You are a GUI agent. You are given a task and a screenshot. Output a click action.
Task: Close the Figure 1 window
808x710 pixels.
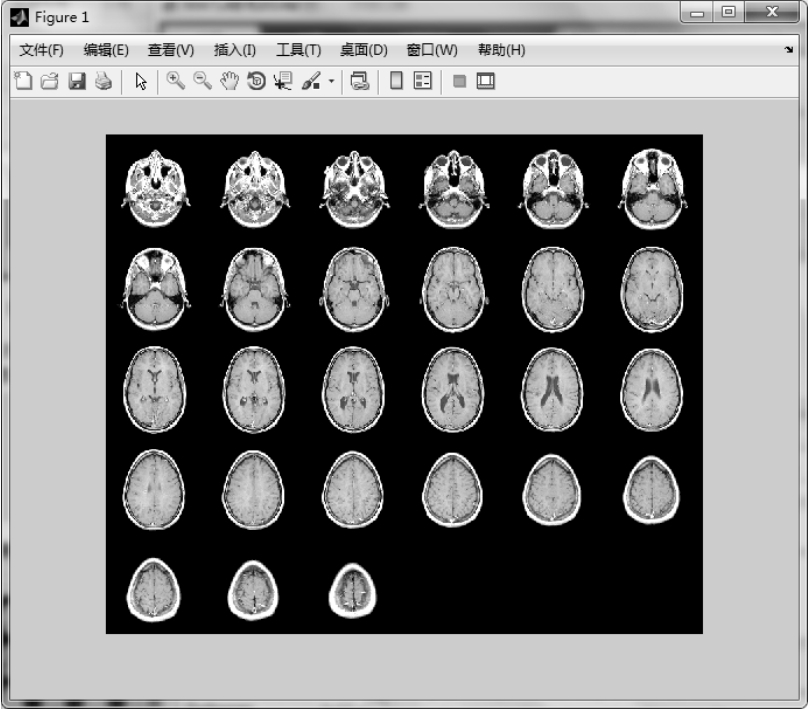772,12
